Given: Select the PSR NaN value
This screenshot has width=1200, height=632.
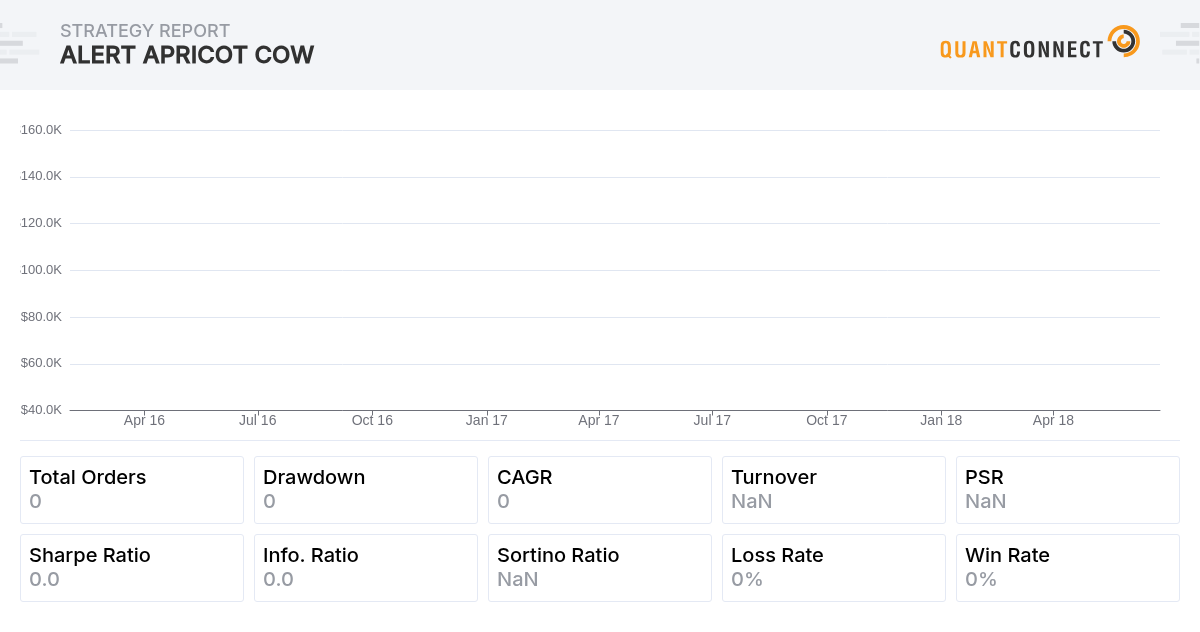Looking at the screenshot, I should (x=986, y=501).
